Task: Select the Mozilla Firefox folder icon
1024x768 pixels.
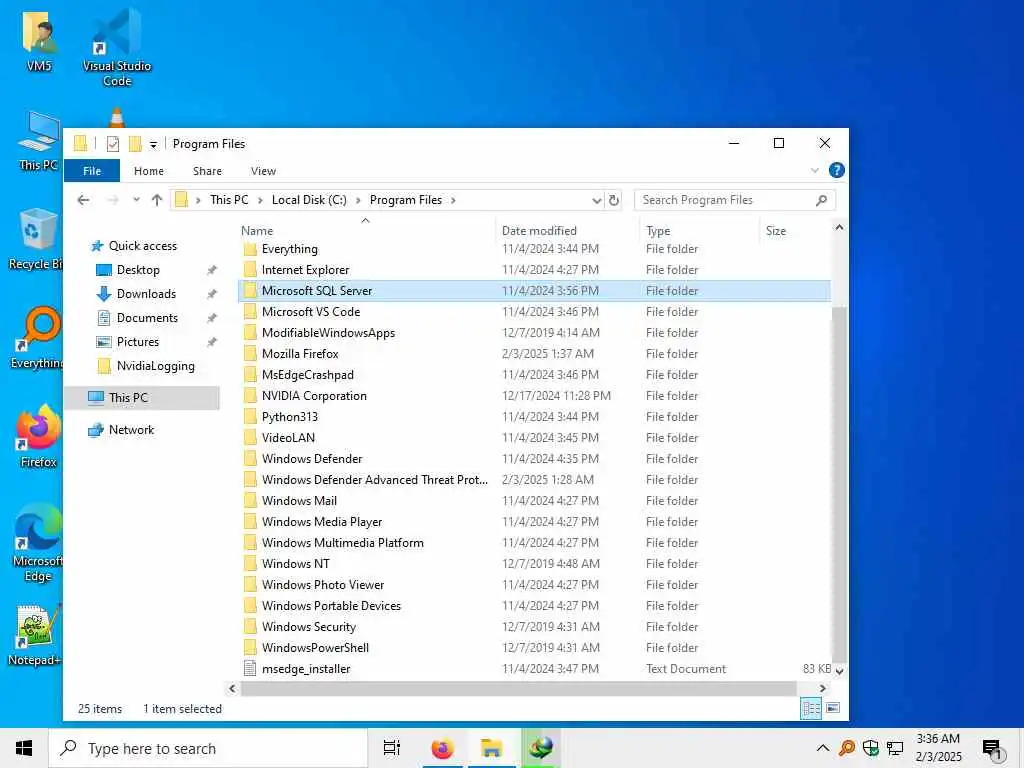Action: point(250,353)
